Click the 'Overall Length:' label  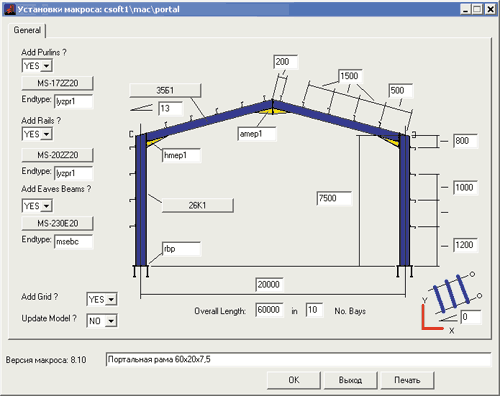tap(220, 311)
